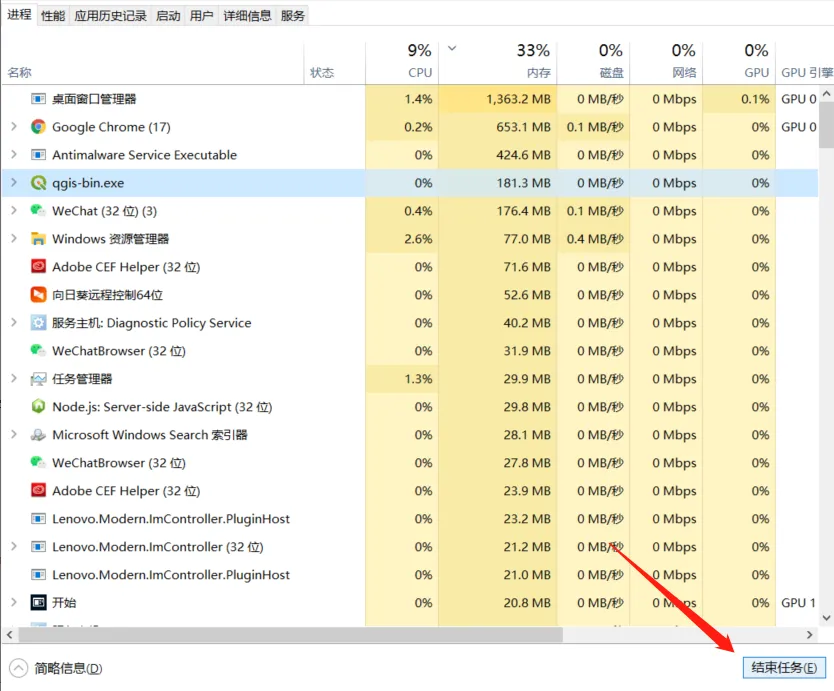Expand the 任务管理器 process row
The width and height of the screenshot is (834, 691).
14,379
